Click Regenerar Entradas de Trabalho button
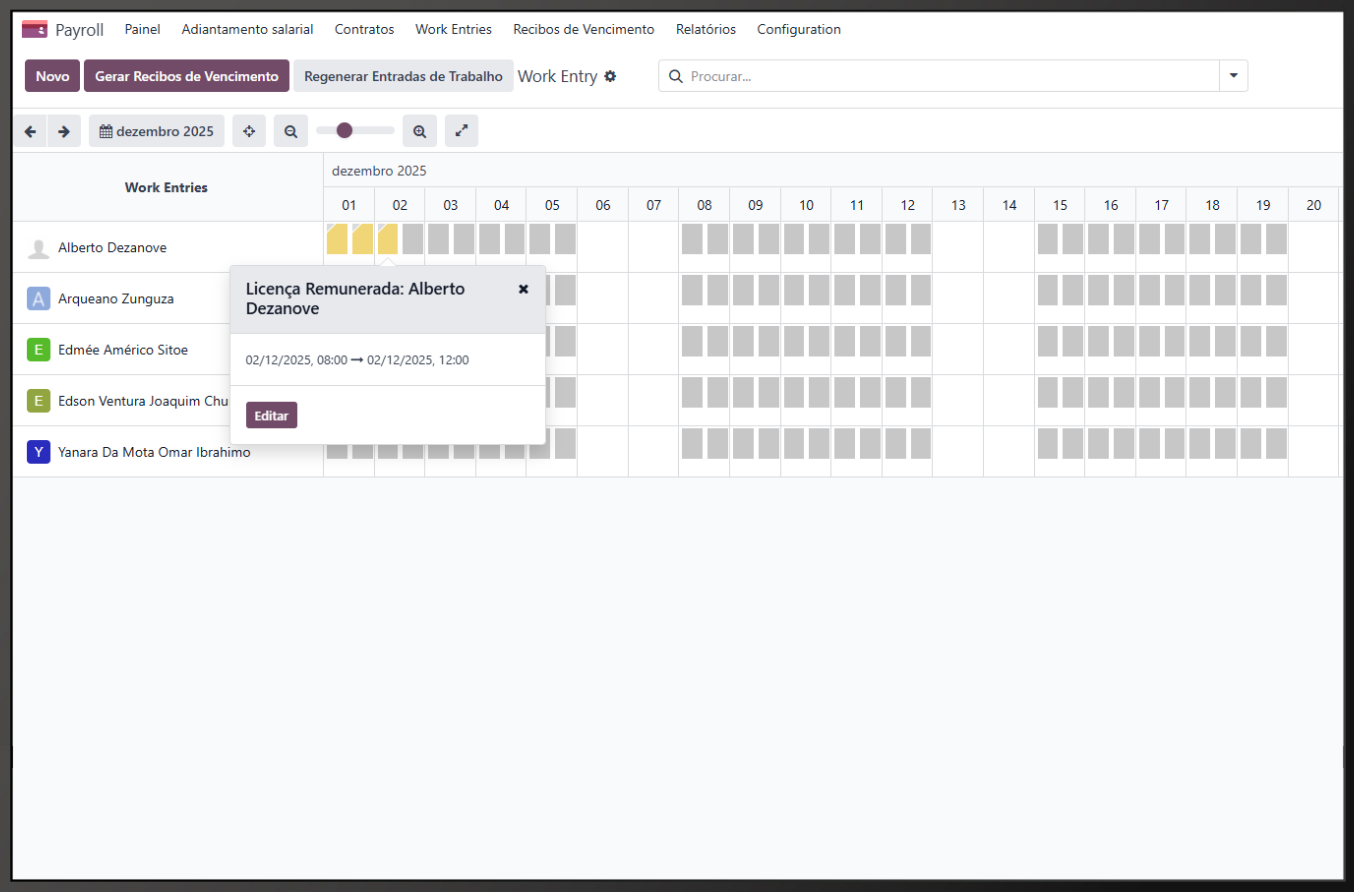 click(403, 76)
